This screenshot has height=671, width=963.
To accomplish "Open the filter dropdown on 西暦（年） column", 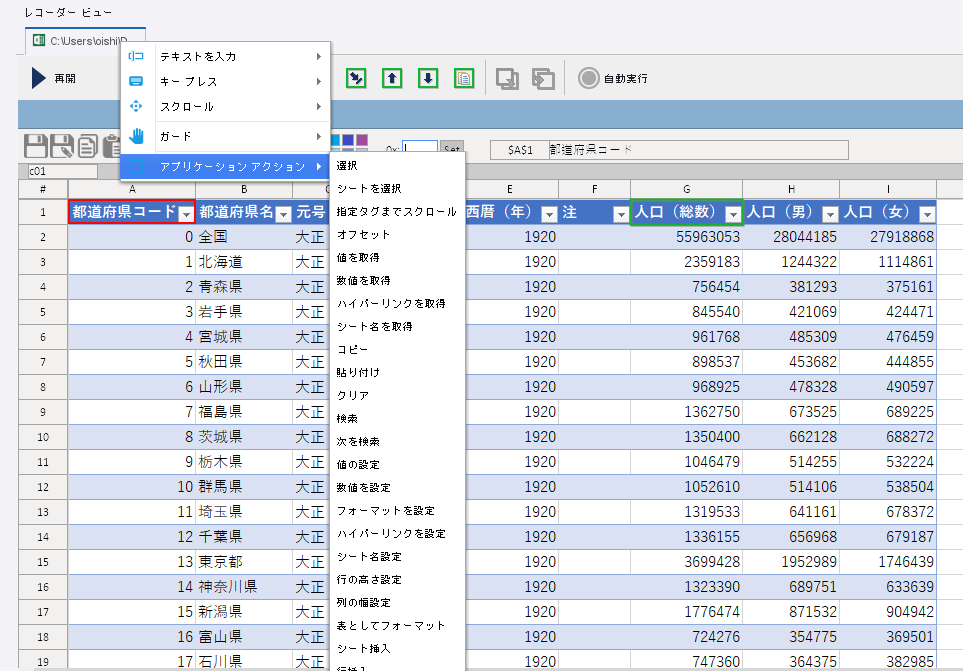I will pyautogui.click(x=549, y=213).
